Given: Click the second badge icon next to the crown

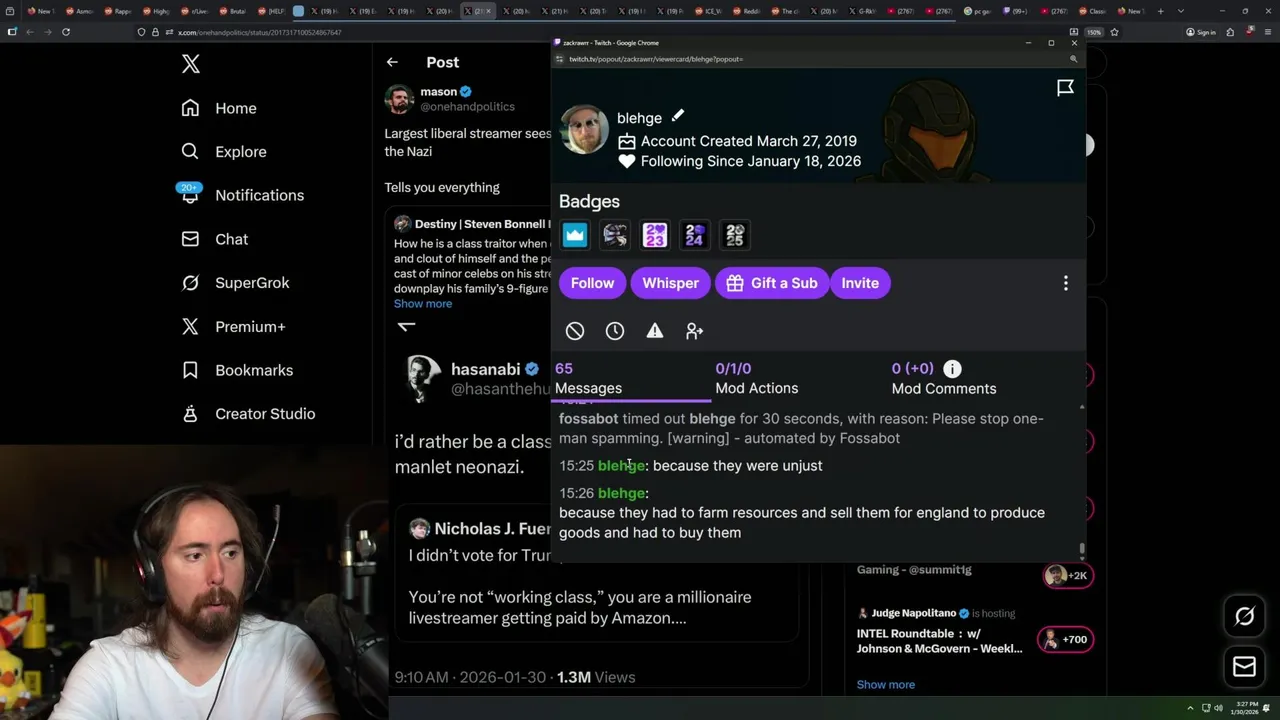Looking at the screenshot, I should (615, 235).
